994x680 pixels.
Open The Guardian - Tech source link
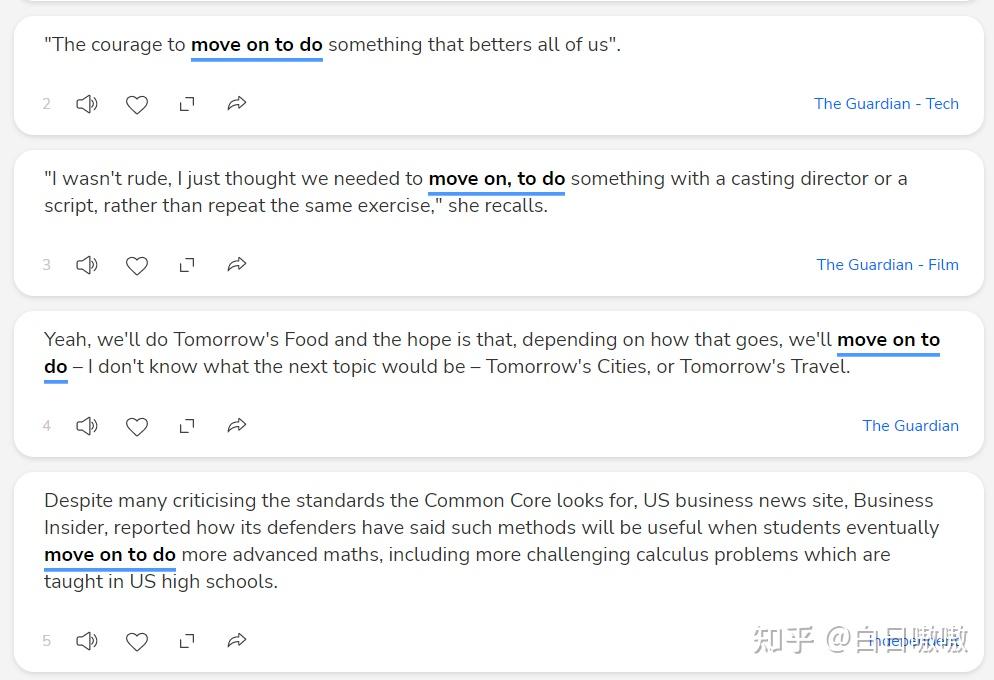coord(886,103)
